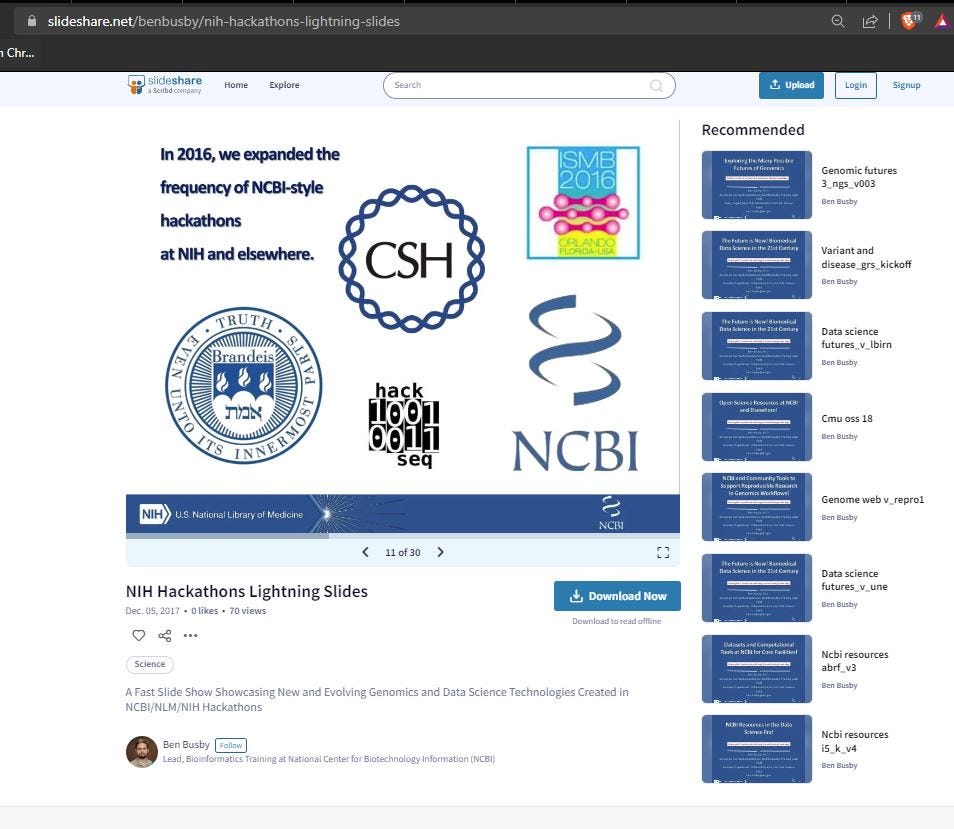Viewport: 954px width, 829px height.
Task: Click the 'Download to read offline' text
Action: click(616, 621)
